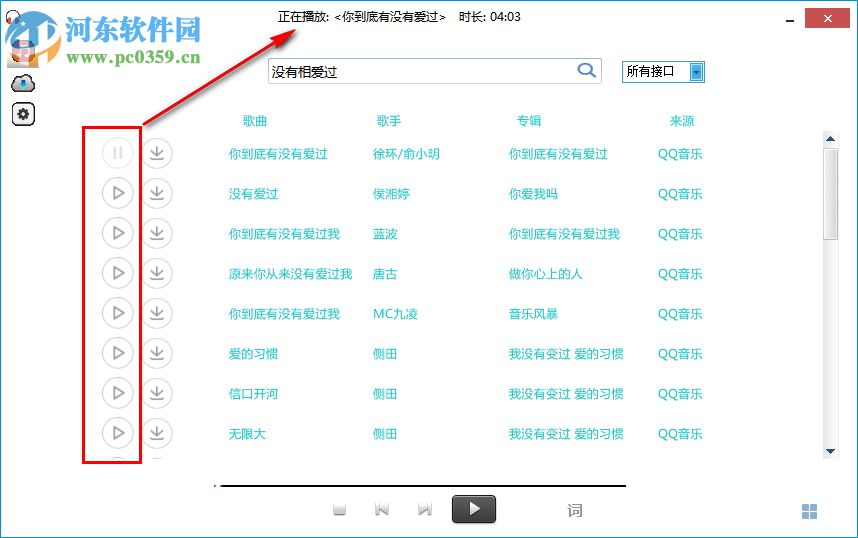Image resolution: width=858 pixels, height=538 pixels.
Task: Download 你到底有没有爱过我 by 蓝波
Action: (x=157, y=233)
